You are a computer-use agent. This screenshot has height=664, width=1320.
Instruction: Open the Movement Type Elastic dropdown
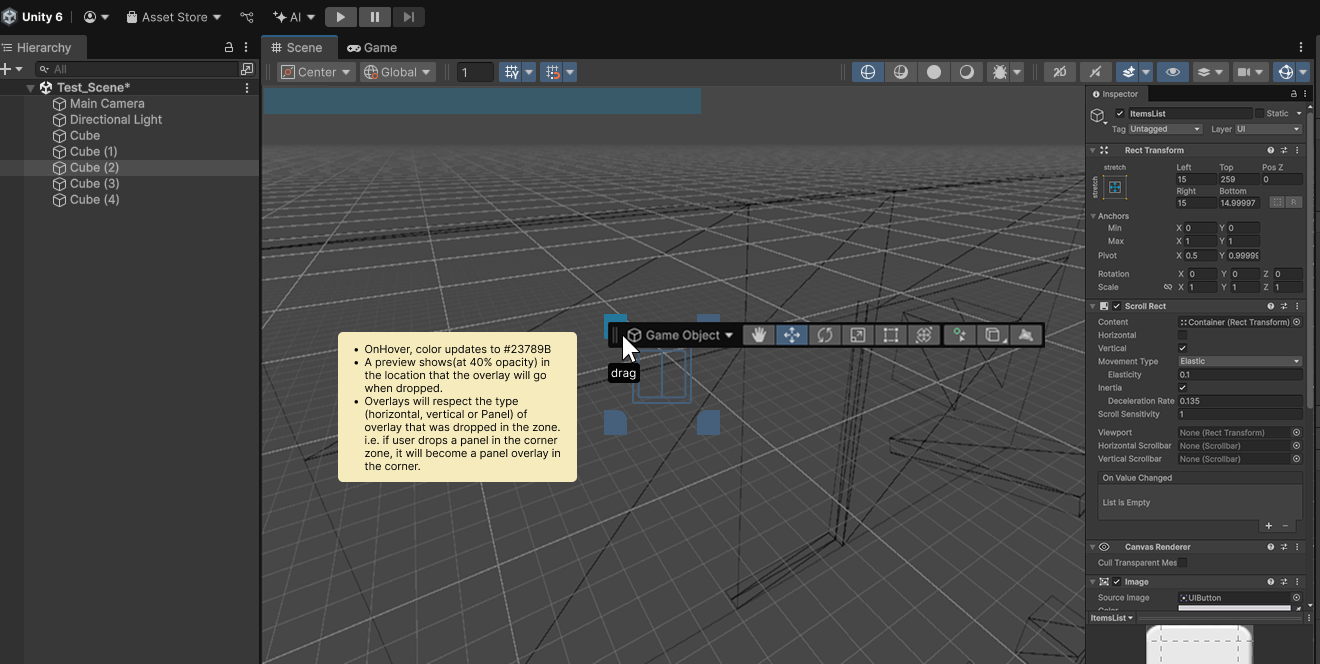click(x=1240, y=361)
